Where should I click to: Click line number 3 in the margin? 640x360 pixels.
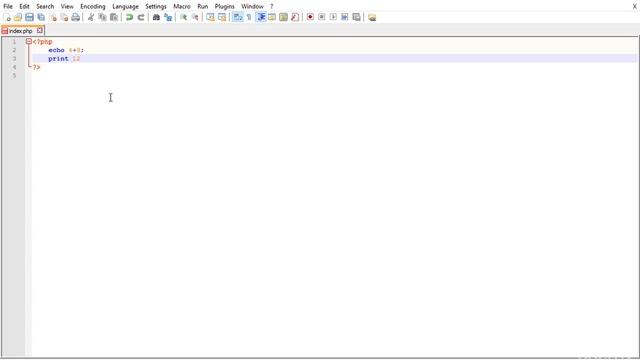tap(14, 59)
